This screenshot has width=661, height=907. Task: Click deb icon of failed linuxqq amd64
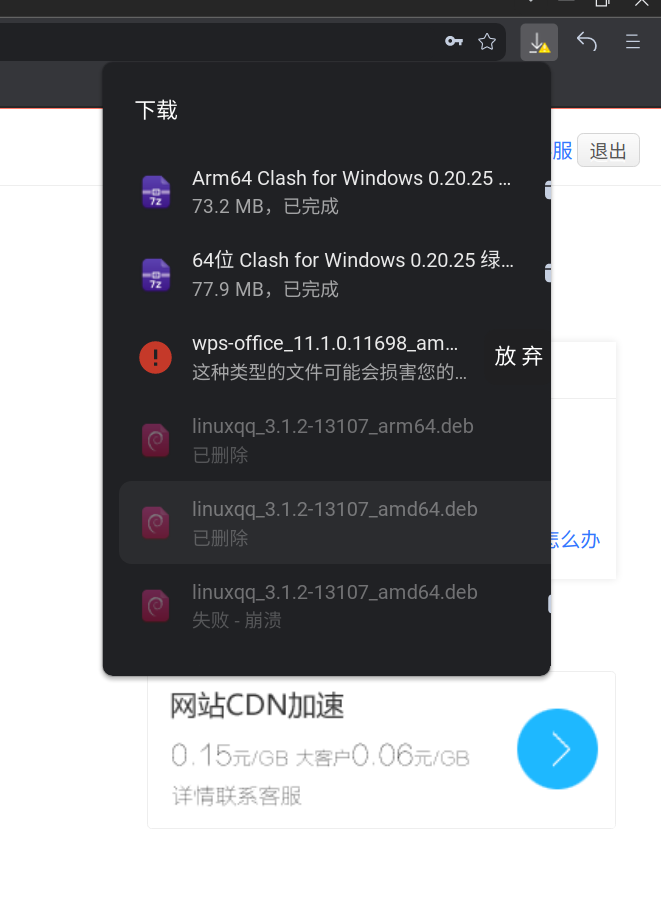[156, 606]
